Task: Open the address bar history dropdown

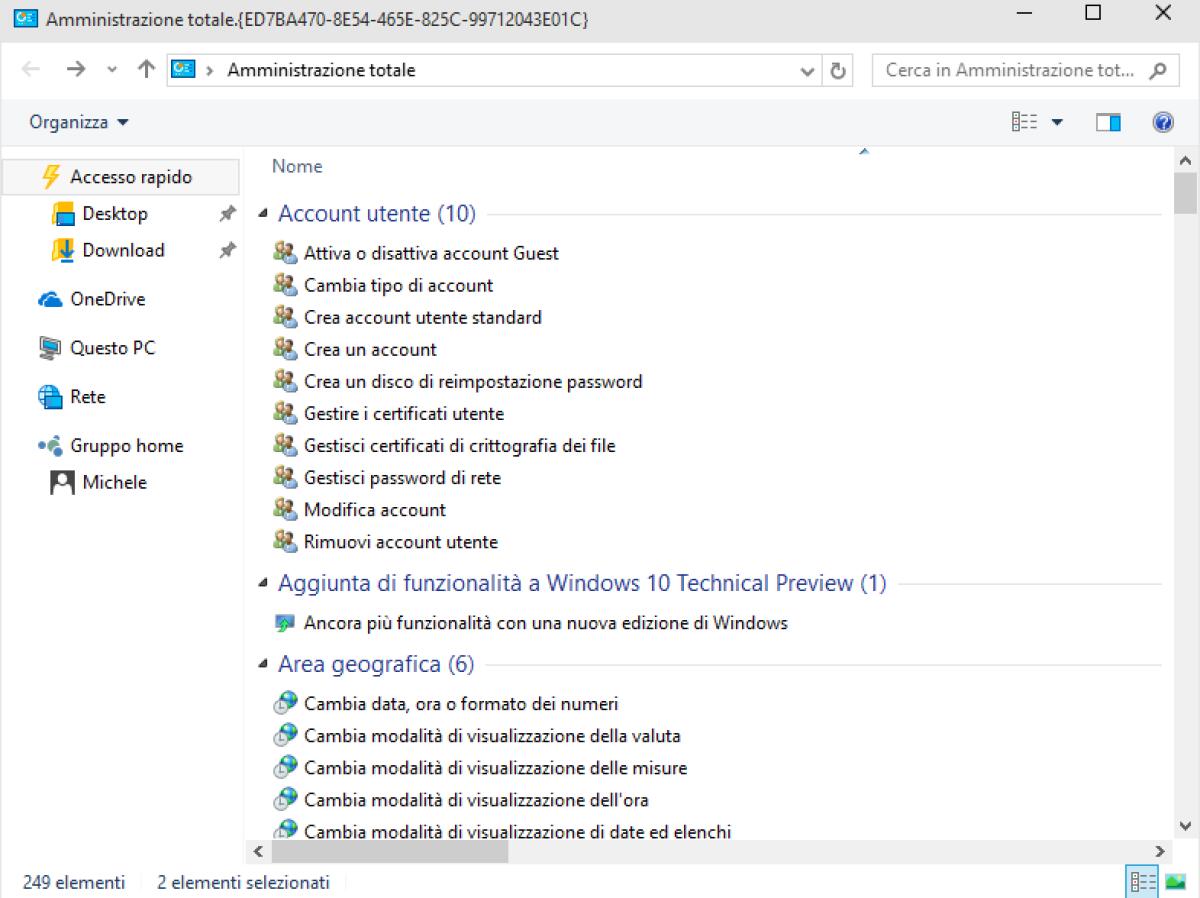Action: click(x=807, y=70)
